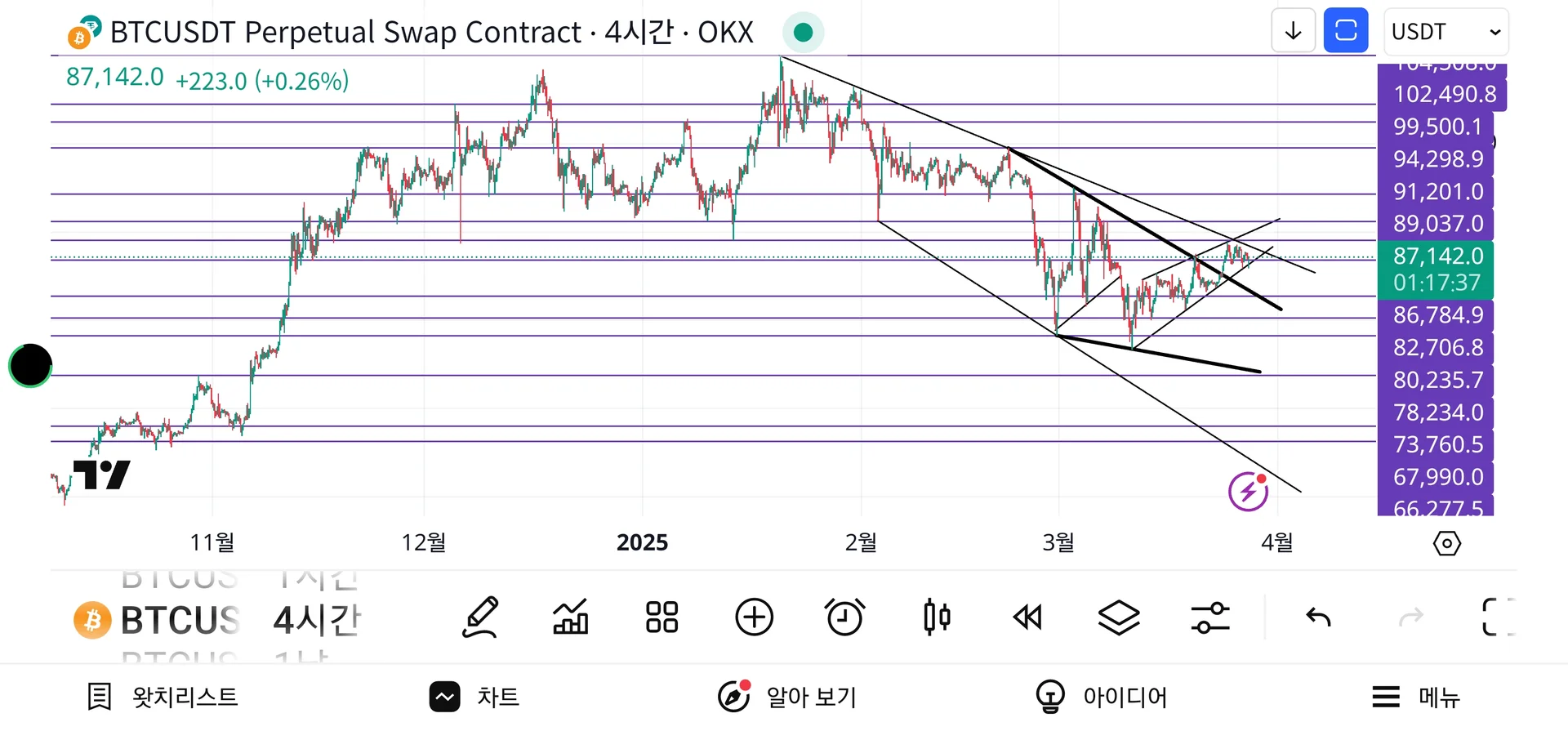The width and height of the screenshot is (1568, 731).
Task: Switch to the 아이디어 tab
Action: click(x=1102, y=697)
